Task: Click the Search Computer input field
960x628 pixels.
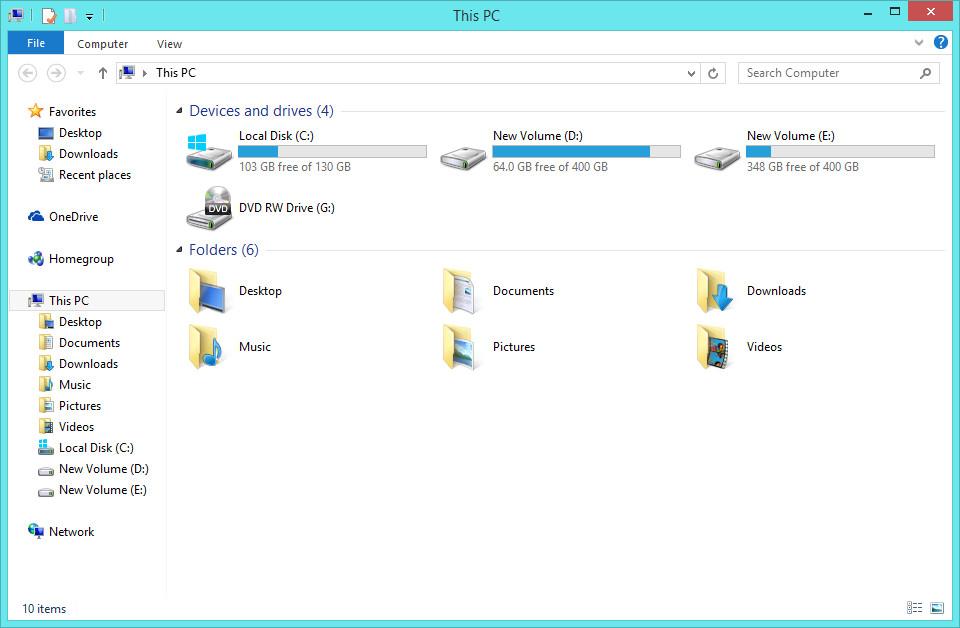Action: coord(830,73)
